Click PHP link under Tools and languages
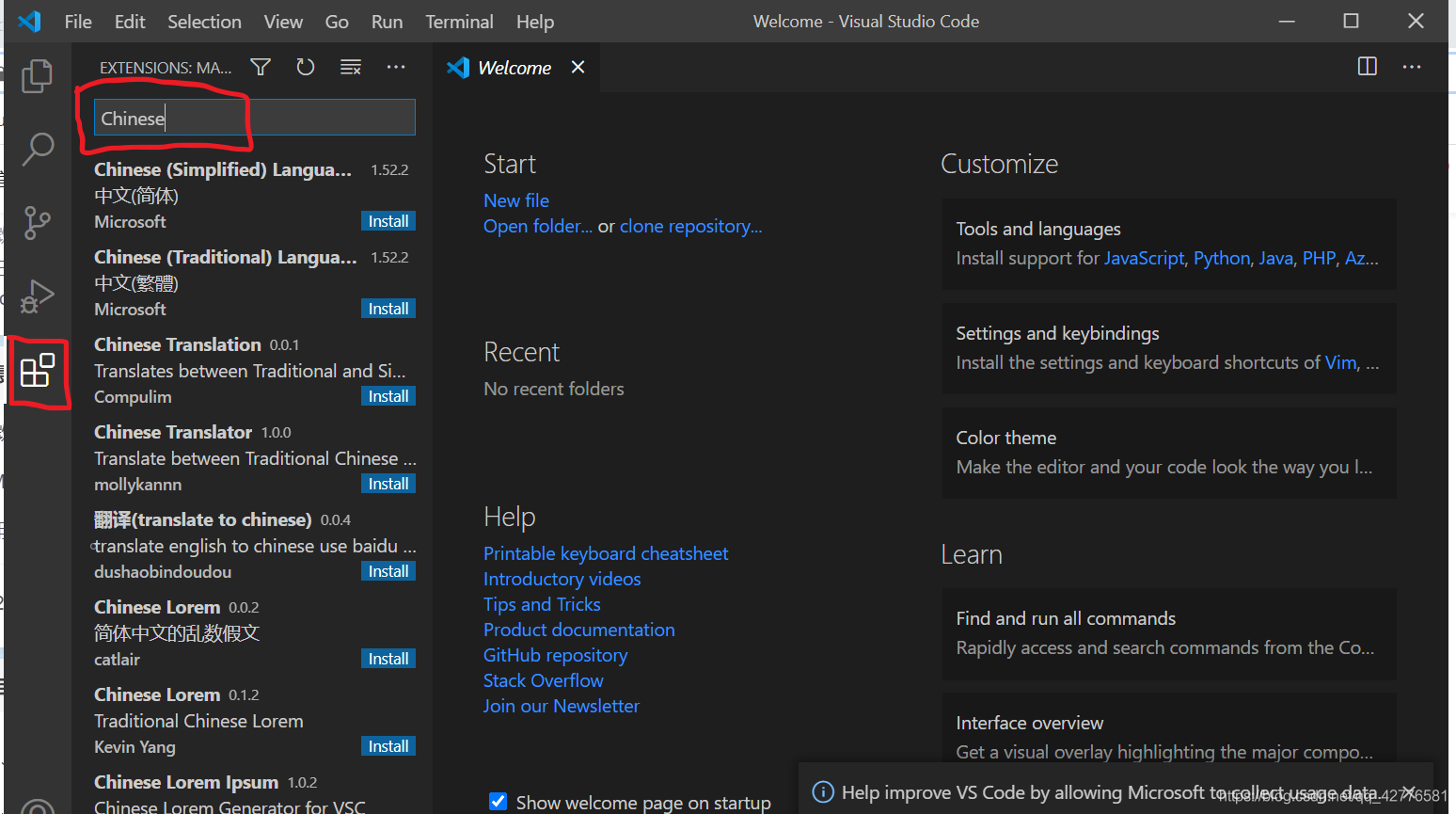 coord(1319,258)
